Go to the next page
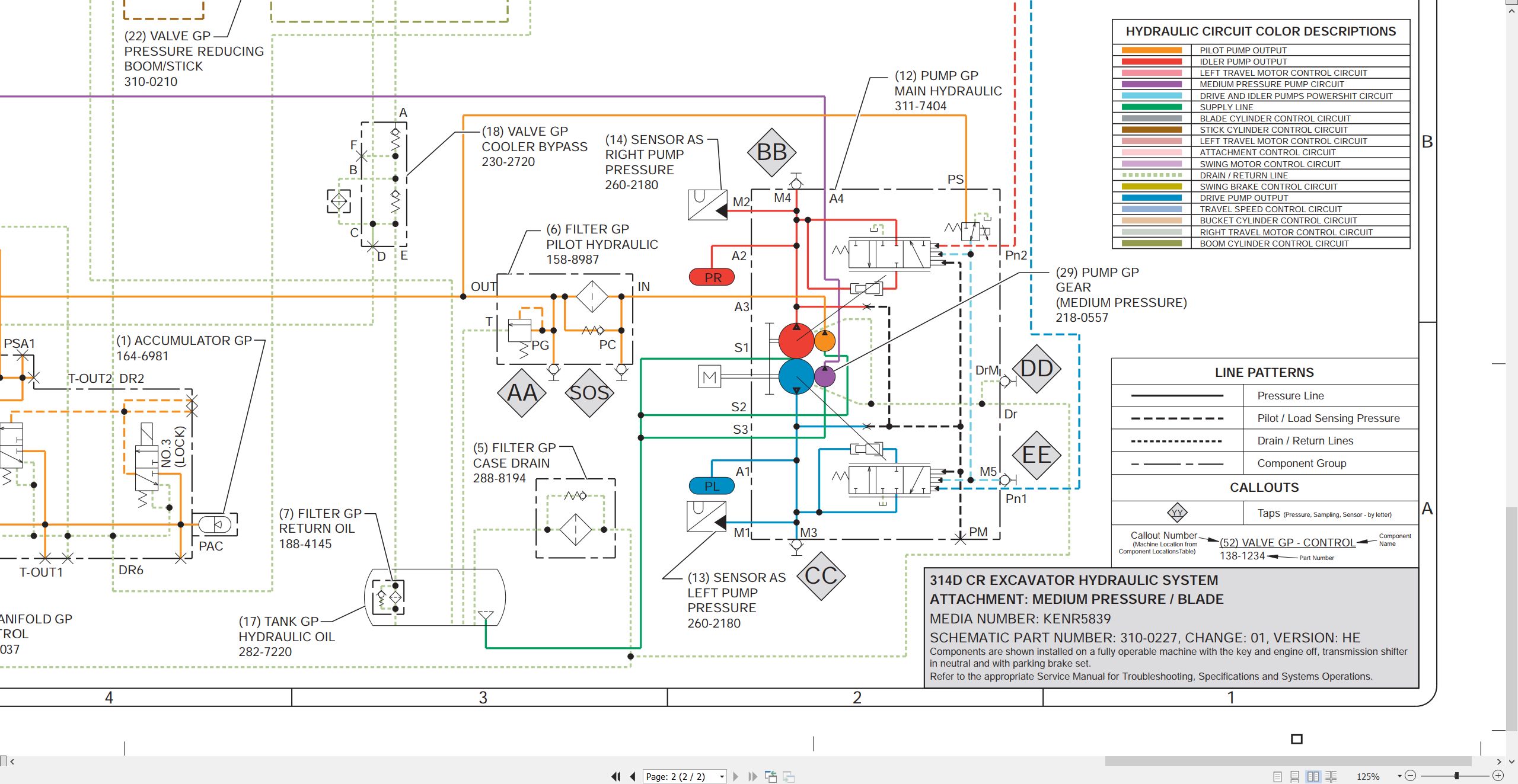This screenshot has height=784, width=1518. tap(736, 776)
